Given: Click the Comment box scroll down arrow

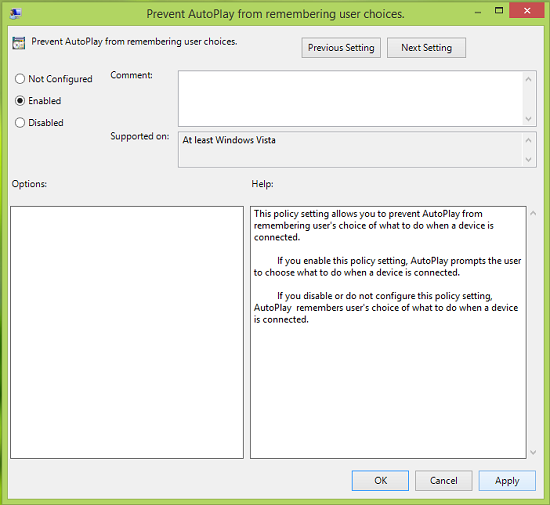Looking at the screenshot, I should point(528,119).
